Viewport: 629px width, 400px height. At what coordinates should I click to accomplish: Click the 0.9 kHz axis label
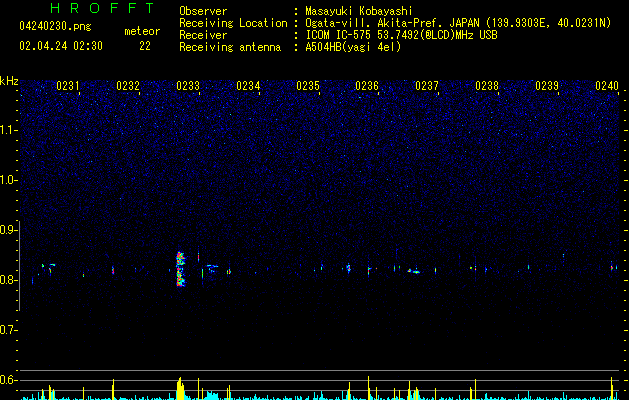[8, 230]
